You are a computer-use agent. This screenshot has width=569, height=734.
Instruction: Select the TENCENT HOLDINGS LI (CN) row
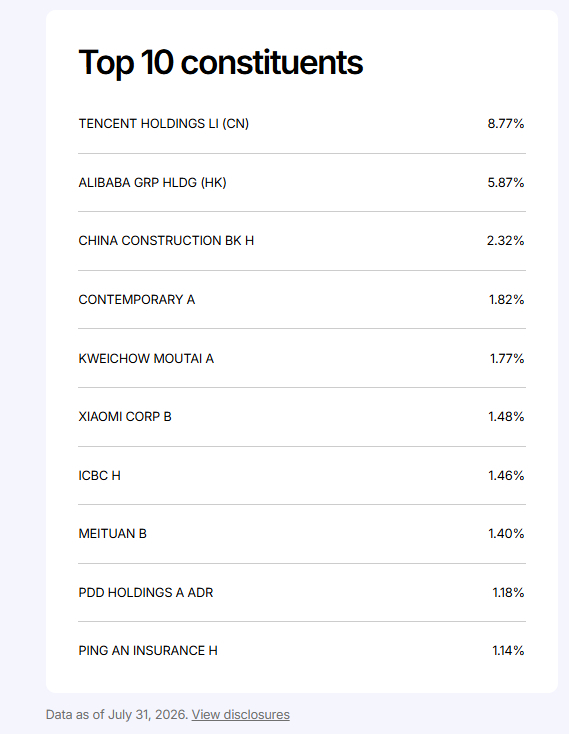[x=302, y=124]
